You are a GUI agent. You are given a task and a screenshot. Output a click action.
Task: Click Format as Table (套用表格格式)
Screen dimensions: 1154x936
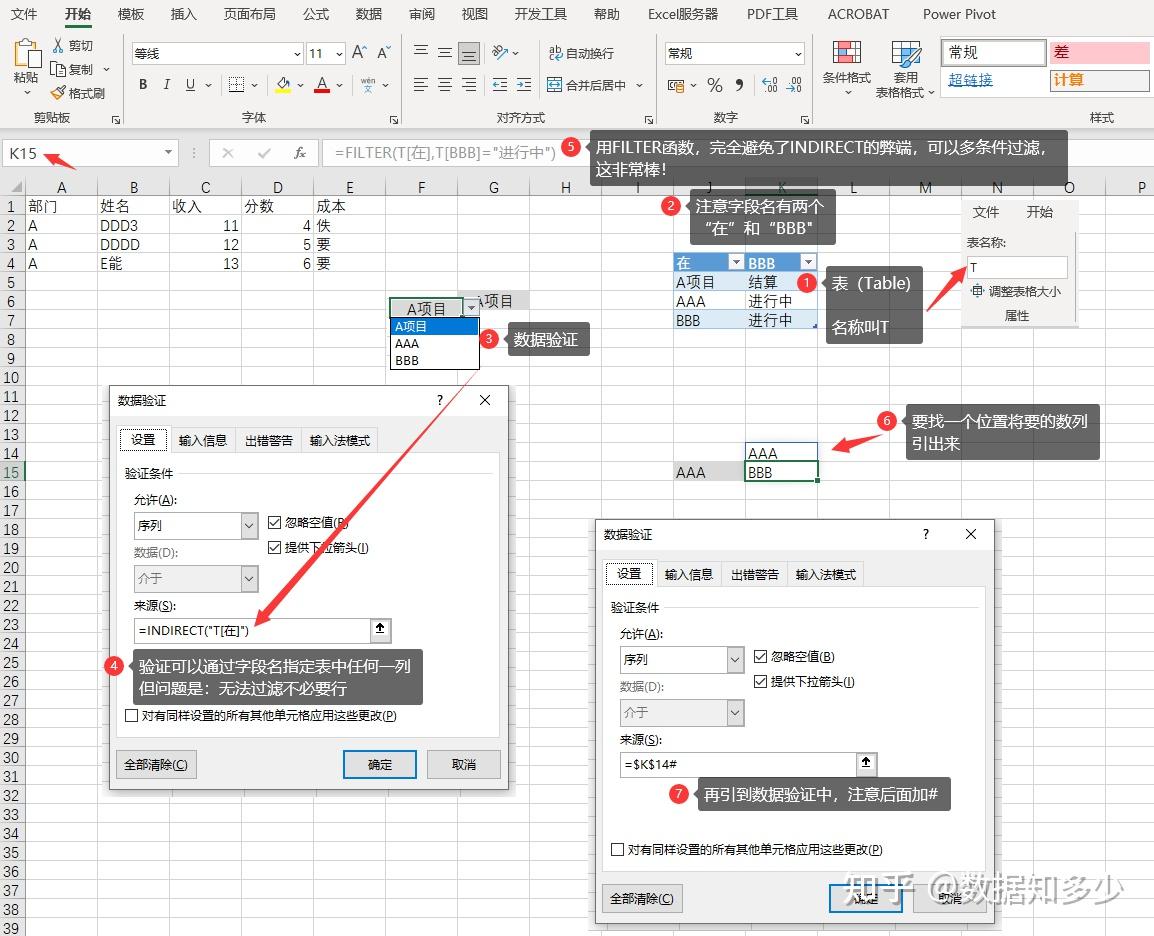tap(906, 69)
